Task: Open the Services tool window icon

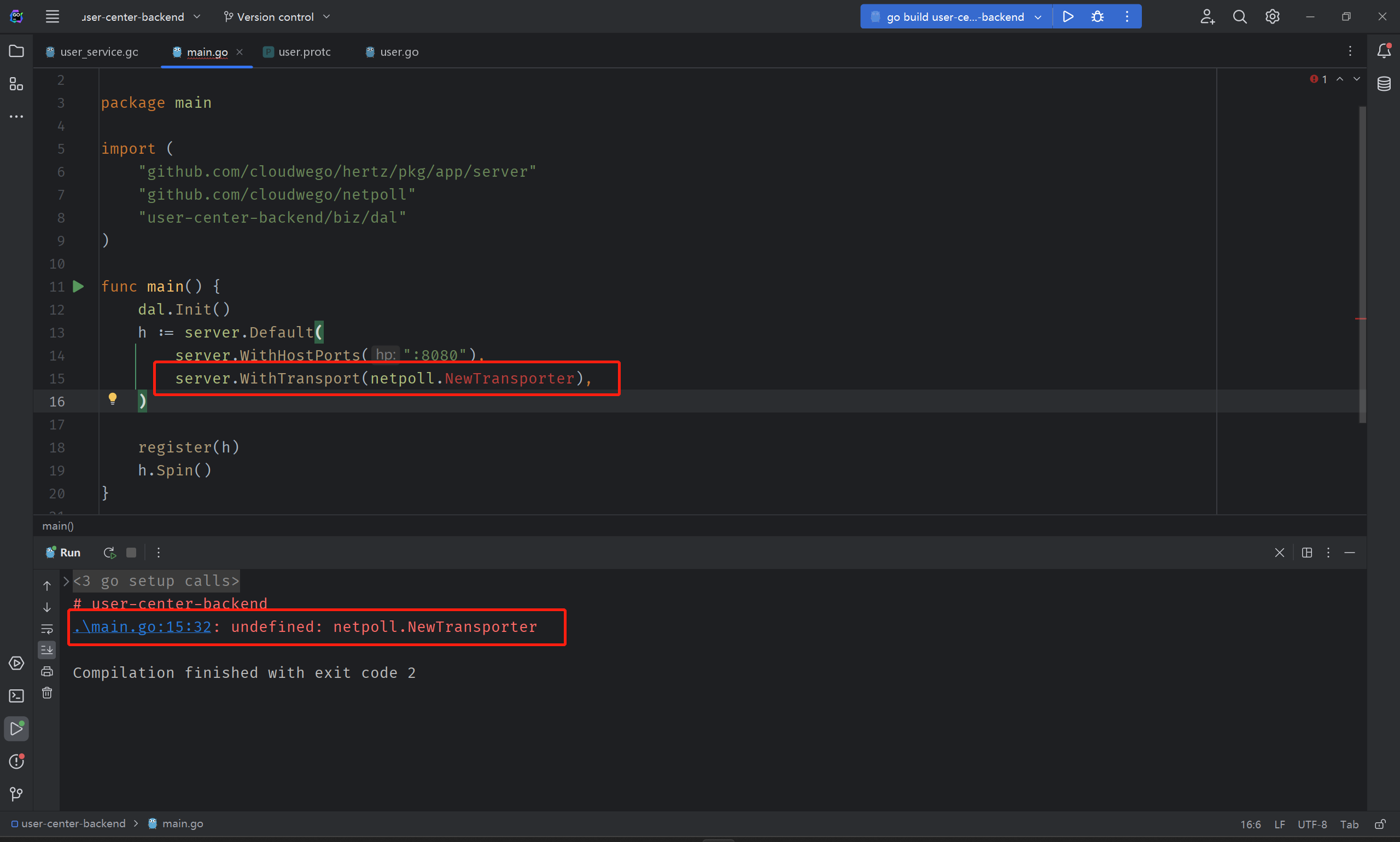Action: click(16, 663)
